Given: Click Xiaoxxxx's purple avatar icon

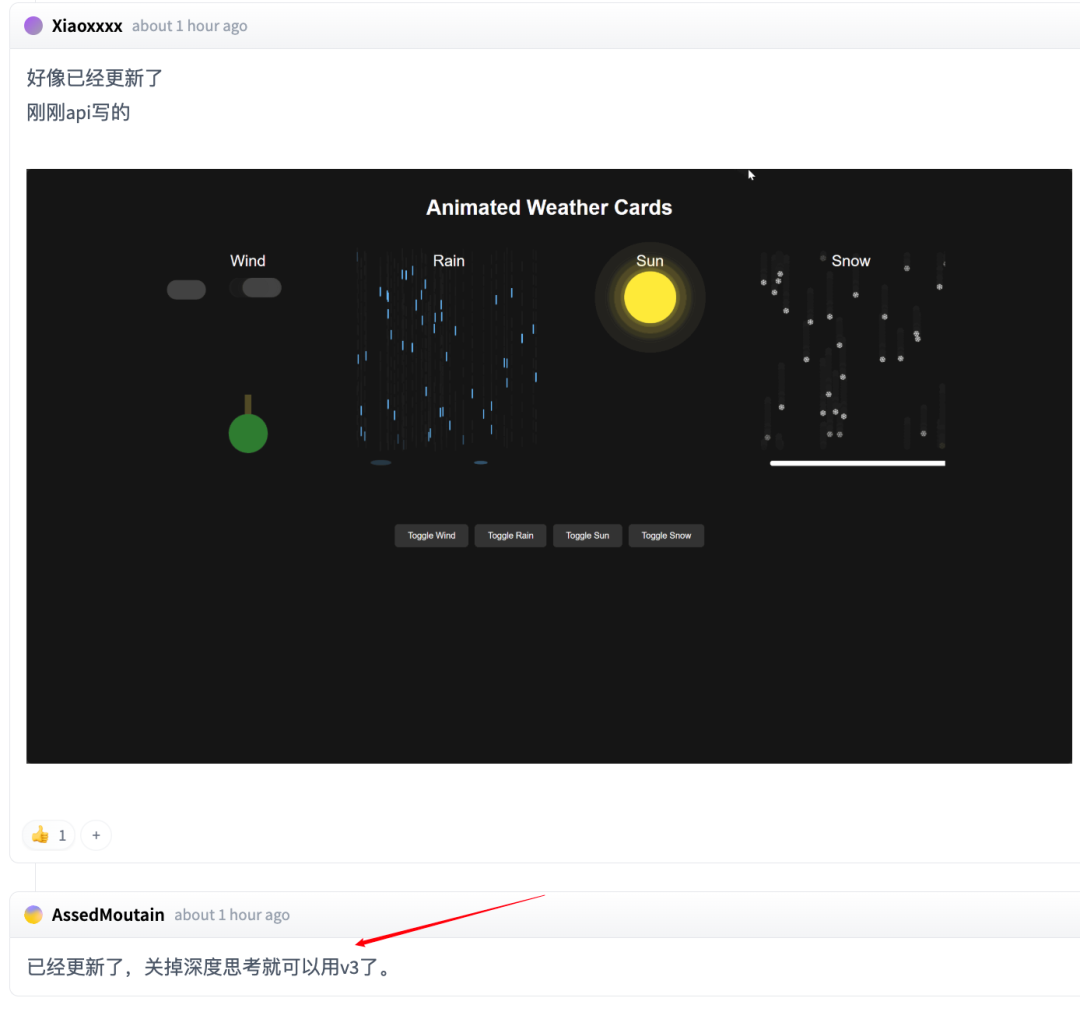Looking at the screenshot, I should point(33,25).
